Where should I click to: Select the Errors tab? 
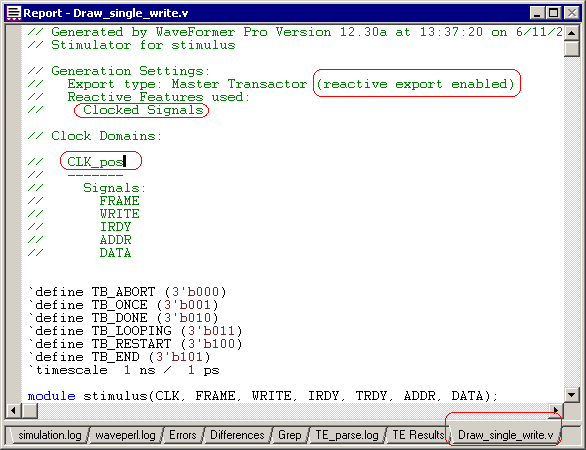click(x=182, y=435)
